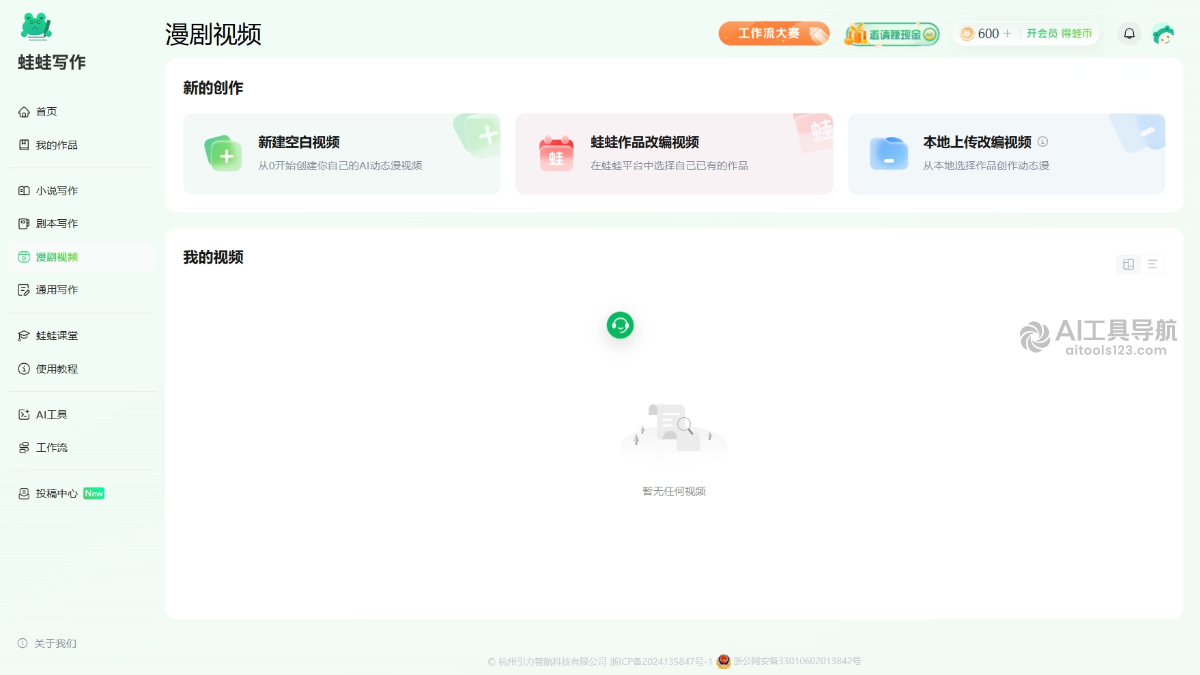This screenshot has height=675, width=1200.
Task: Click the 蛙蛙写作 brand name text
Action: click(52, 62)
